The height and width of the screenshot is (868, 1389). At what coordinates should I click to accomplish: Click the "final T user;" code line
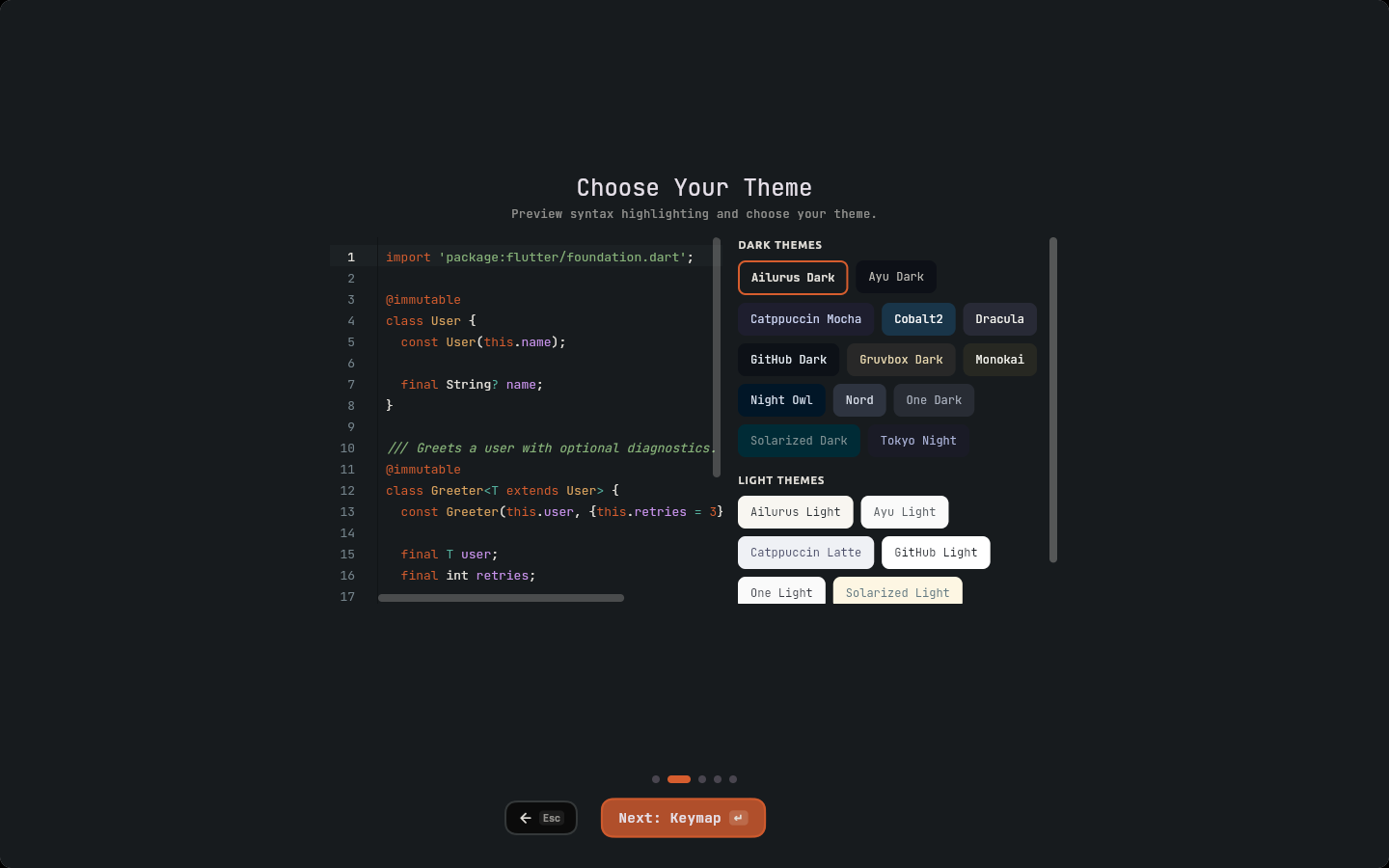pyautogui.click(x=449, y=555)
